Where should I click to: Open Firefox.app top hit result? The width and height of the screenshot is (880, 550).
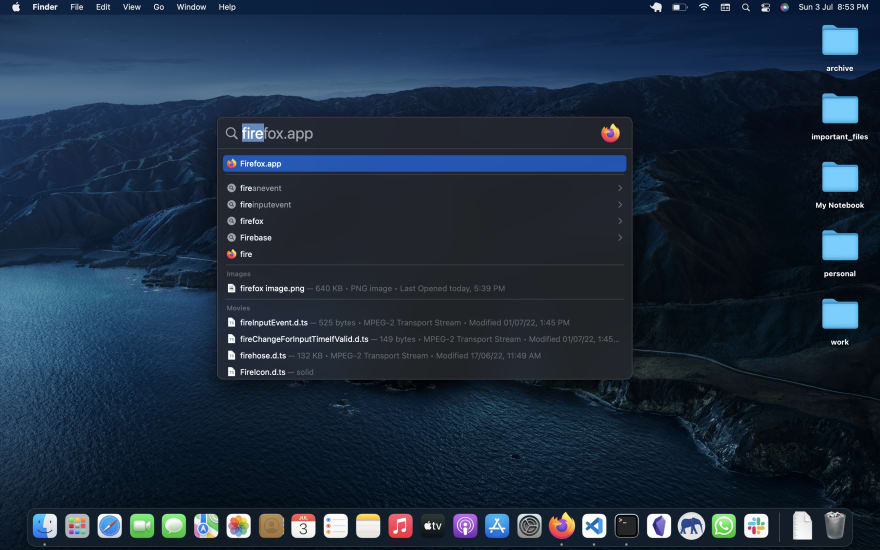(x=424, y=164)
